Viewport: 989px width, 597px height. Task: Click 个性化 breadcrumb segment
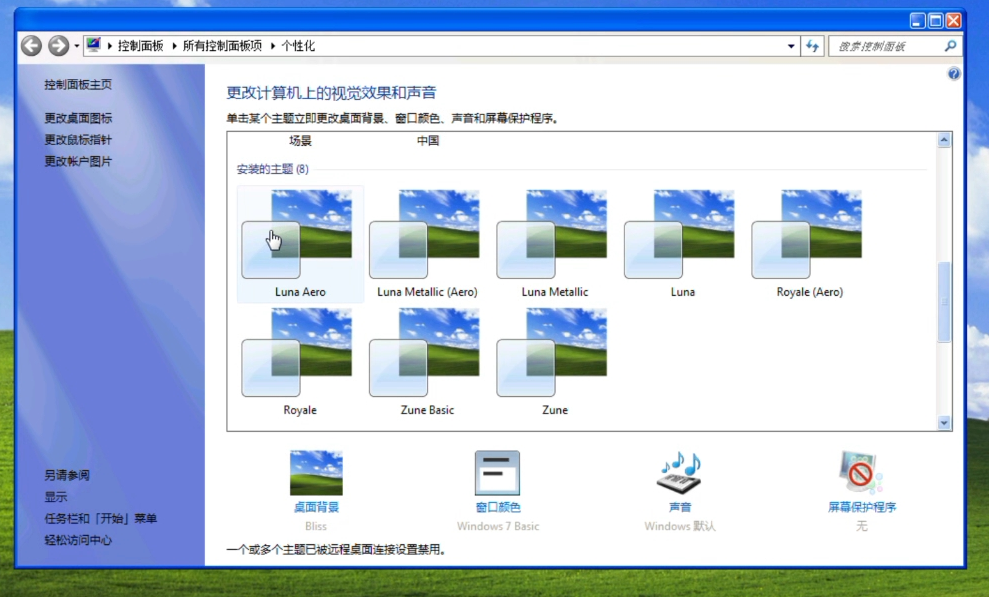point(298,45)
